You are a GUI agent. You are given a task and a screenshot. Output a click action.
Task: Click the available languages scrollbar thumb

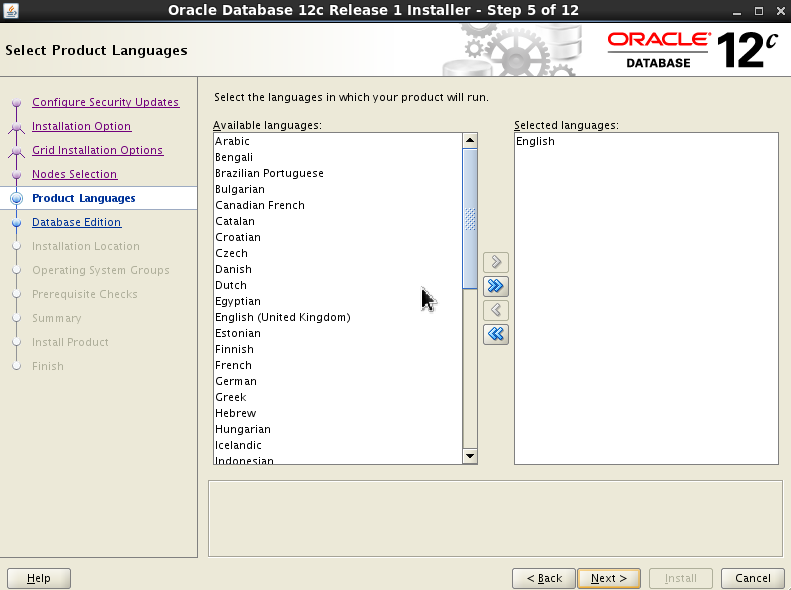point(470,219)
